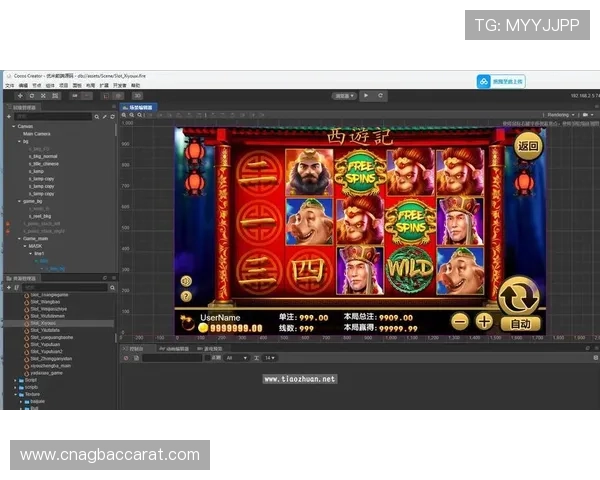The width and height of the screenshot is (600, 480).
Task: Clear the console log
Action: pyautogui.click(x=126, y=358)
